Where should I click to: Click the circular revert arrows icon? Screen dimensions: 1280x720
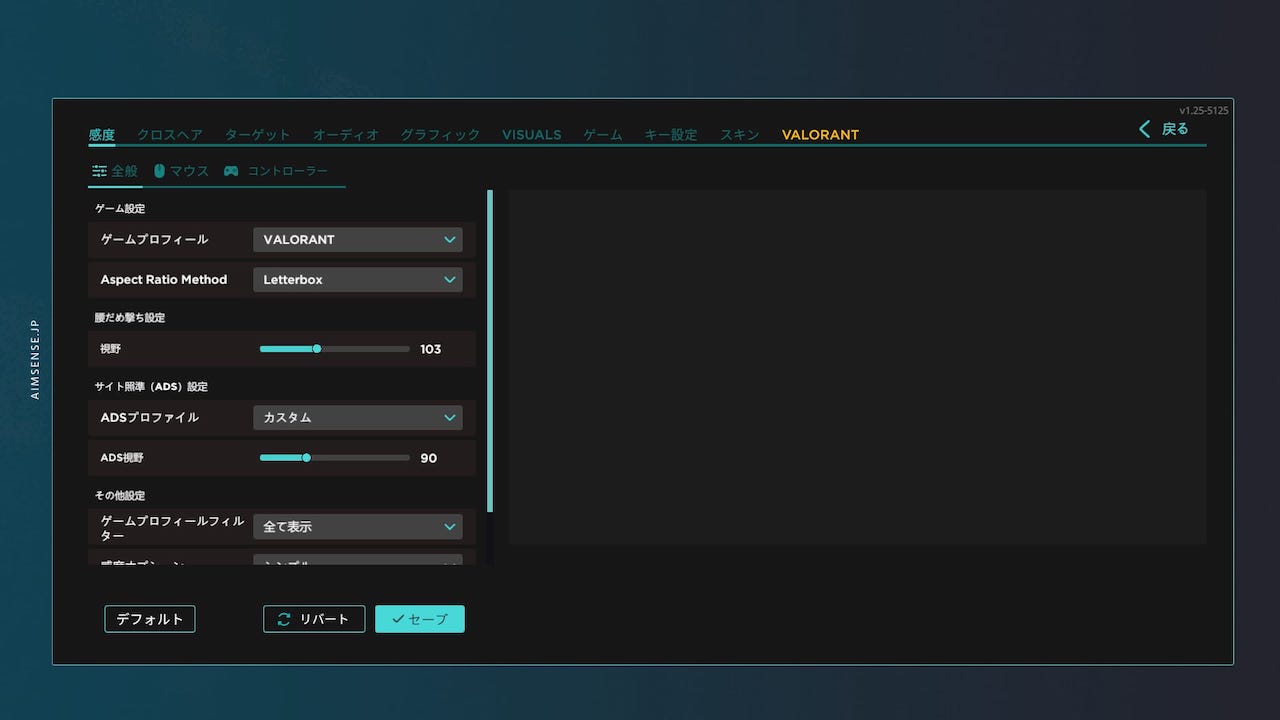click(283, 619)
